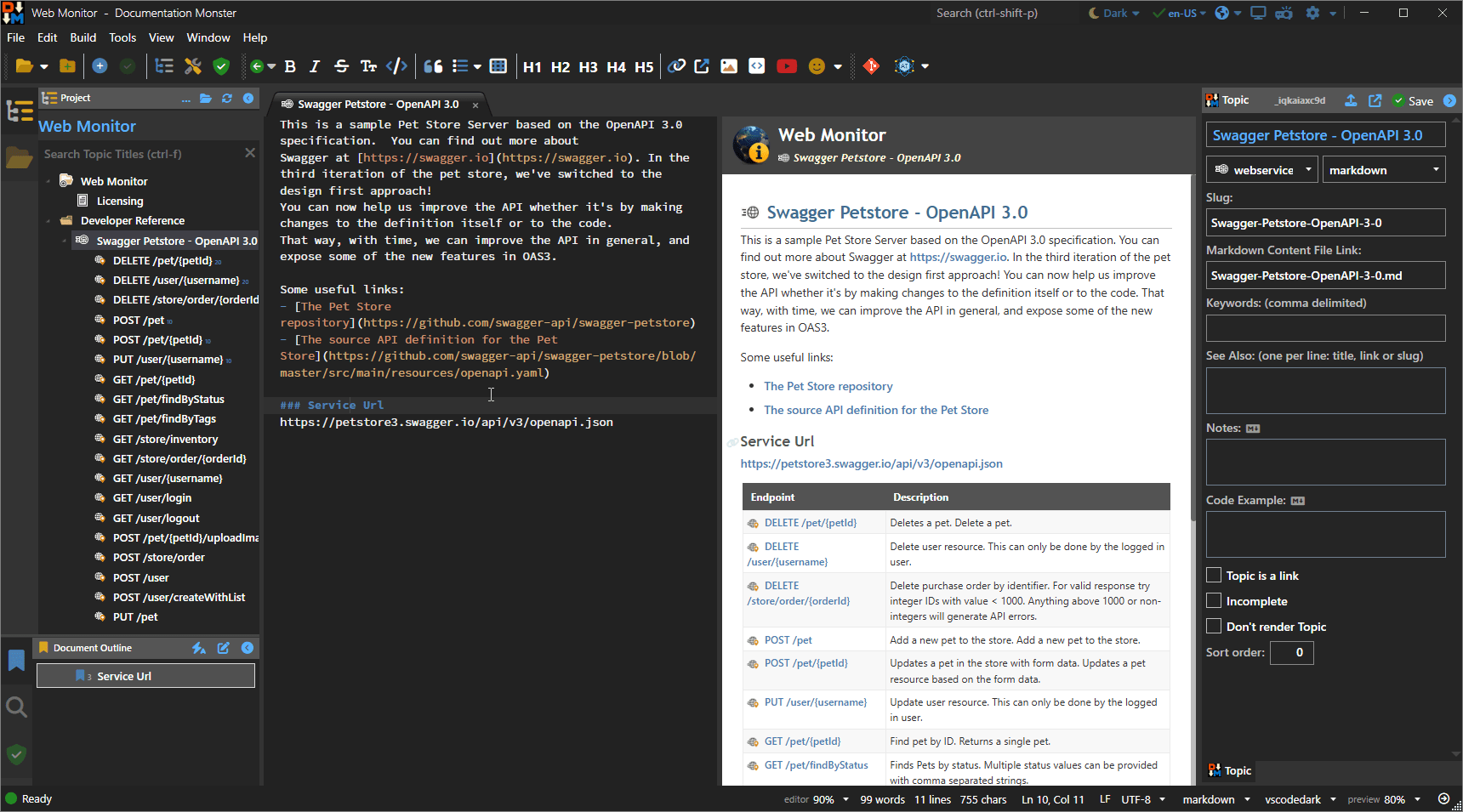Screen dimensions: 1463x812
Task: Collapse the Developer Reference tree node
Action: tap(48, 221)
